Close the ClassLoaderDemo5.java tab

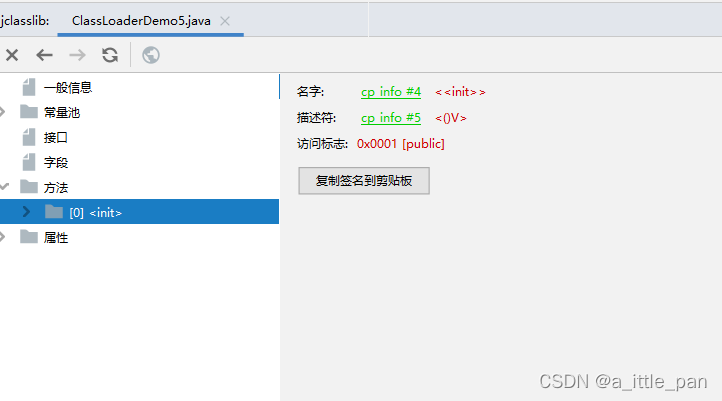225,21
